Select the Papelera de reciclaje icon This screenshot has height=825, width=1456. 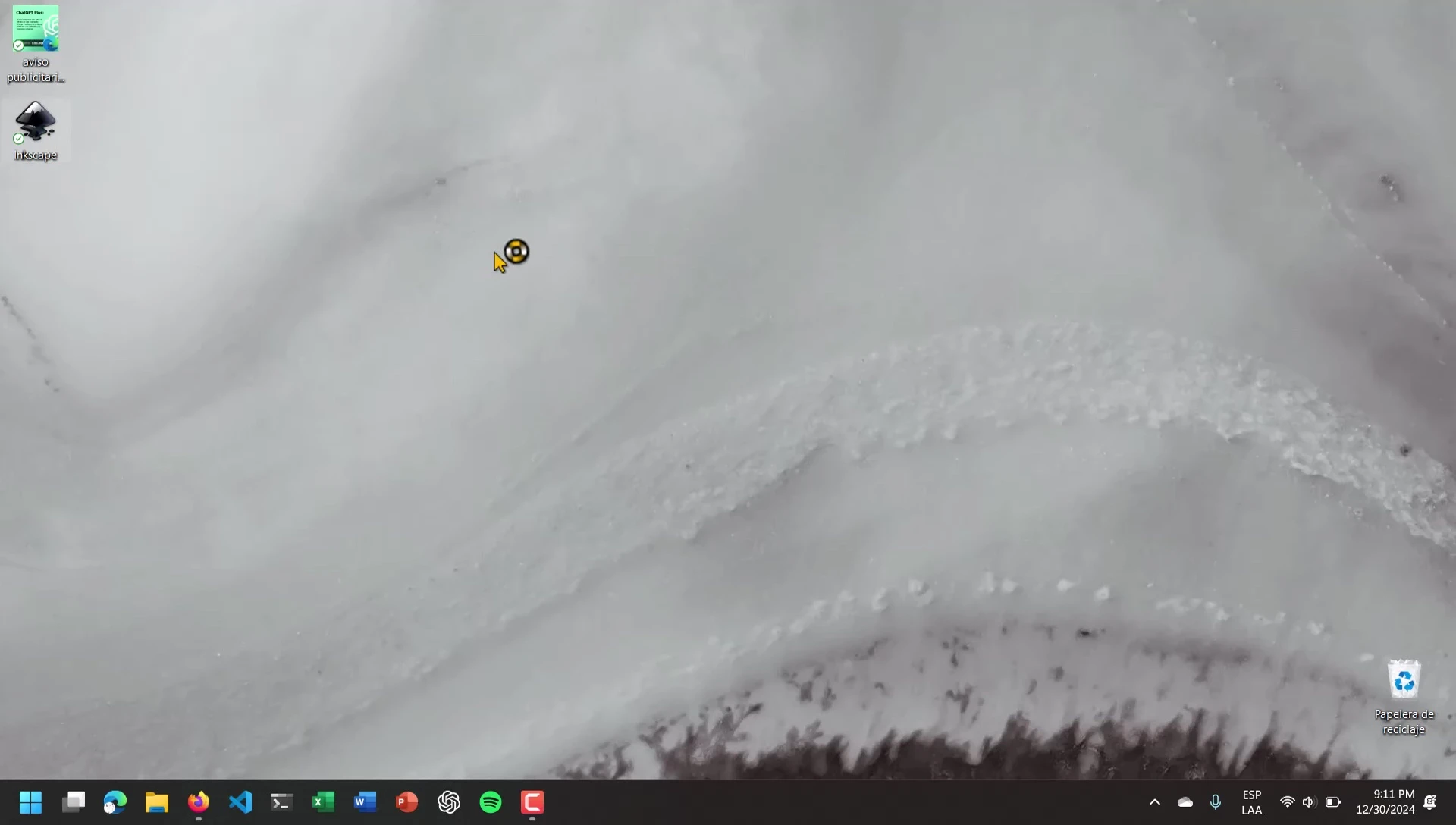click(1404, 698)
